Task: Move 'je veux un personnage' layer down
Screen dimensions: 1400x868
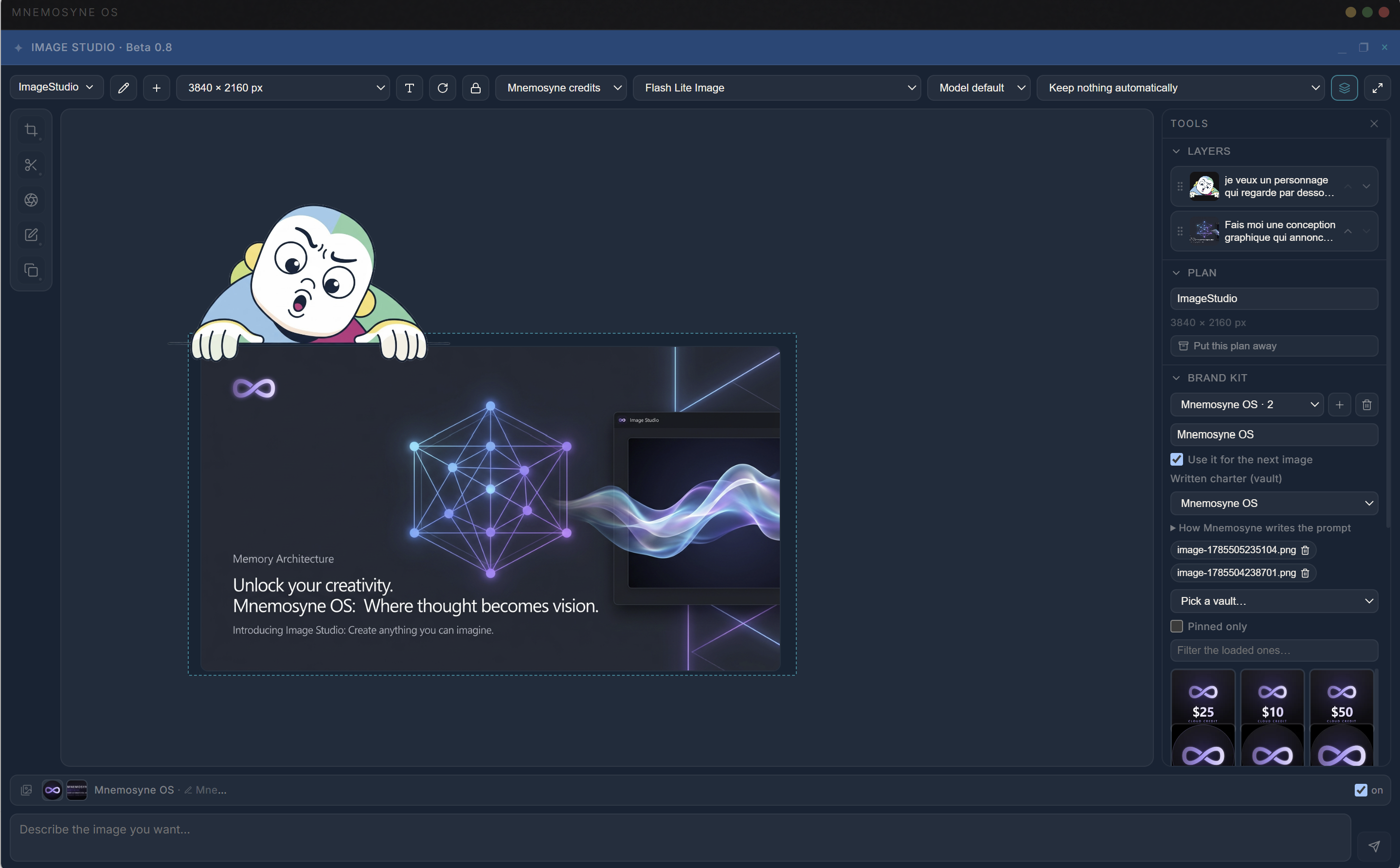Action: click(x=1367, y=186)
